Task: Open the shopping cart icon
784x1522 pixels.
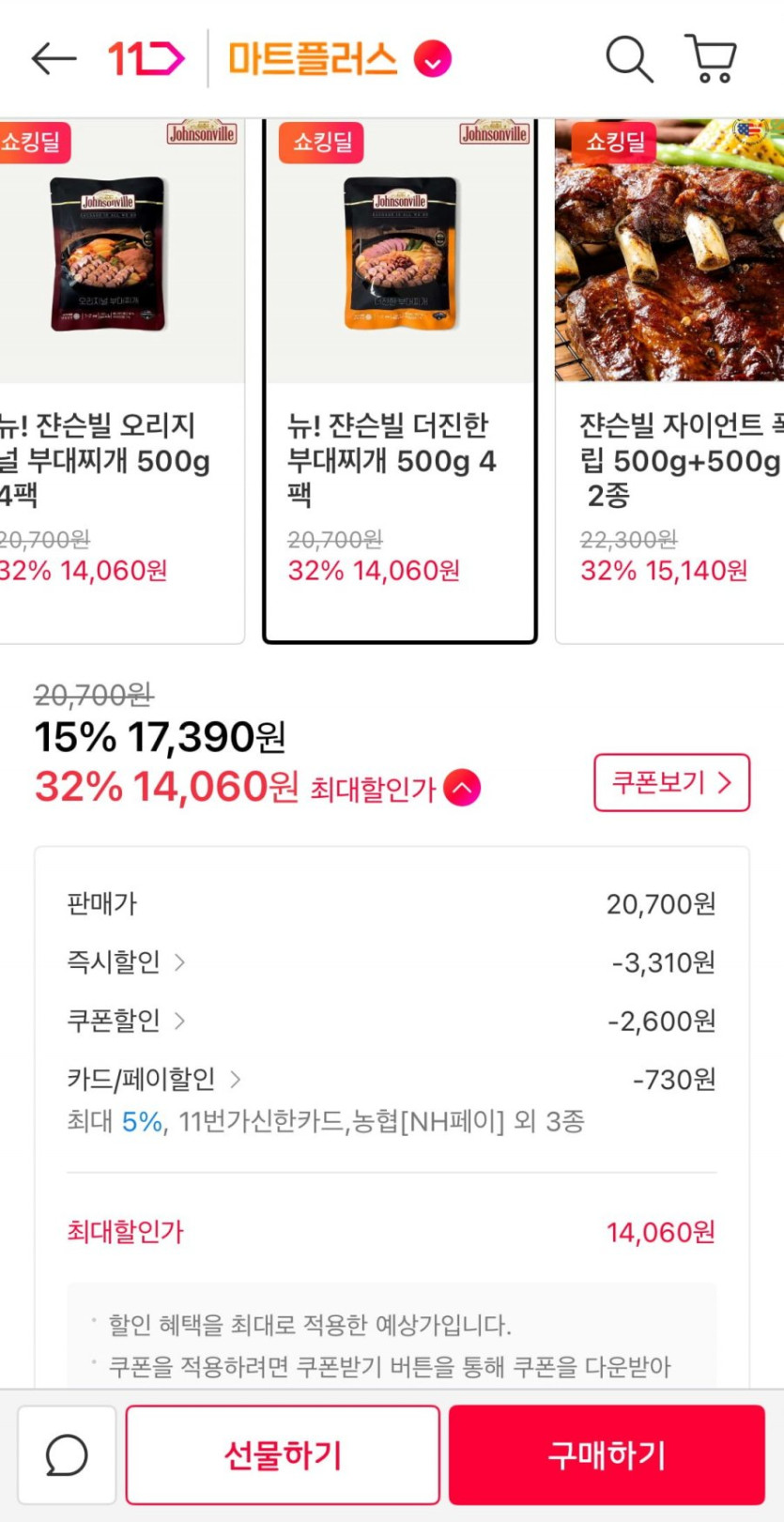Action: [x=711, y=59]
